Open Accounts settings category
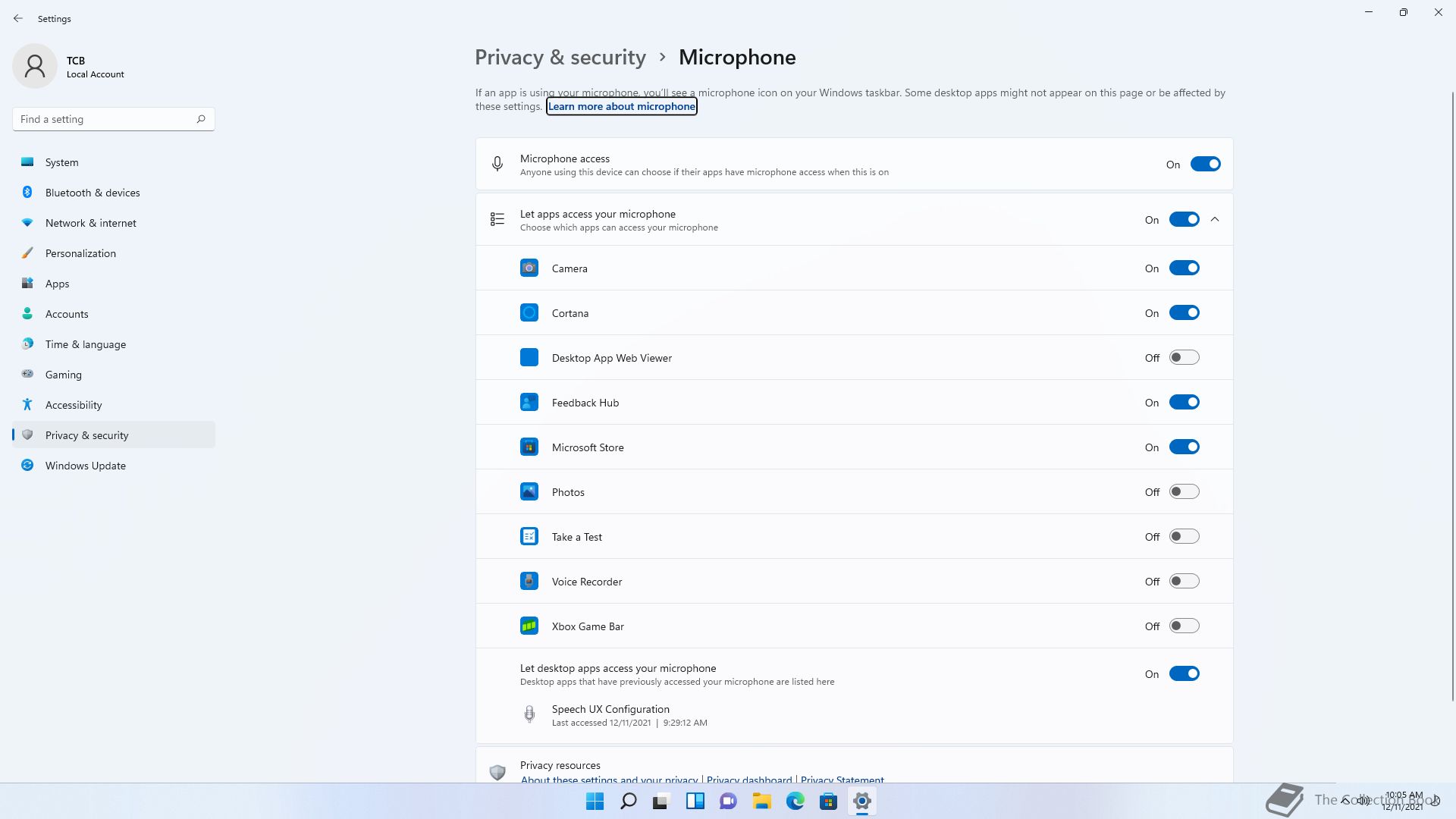This screenshot has height=819, width=1456. pos(114,314)
